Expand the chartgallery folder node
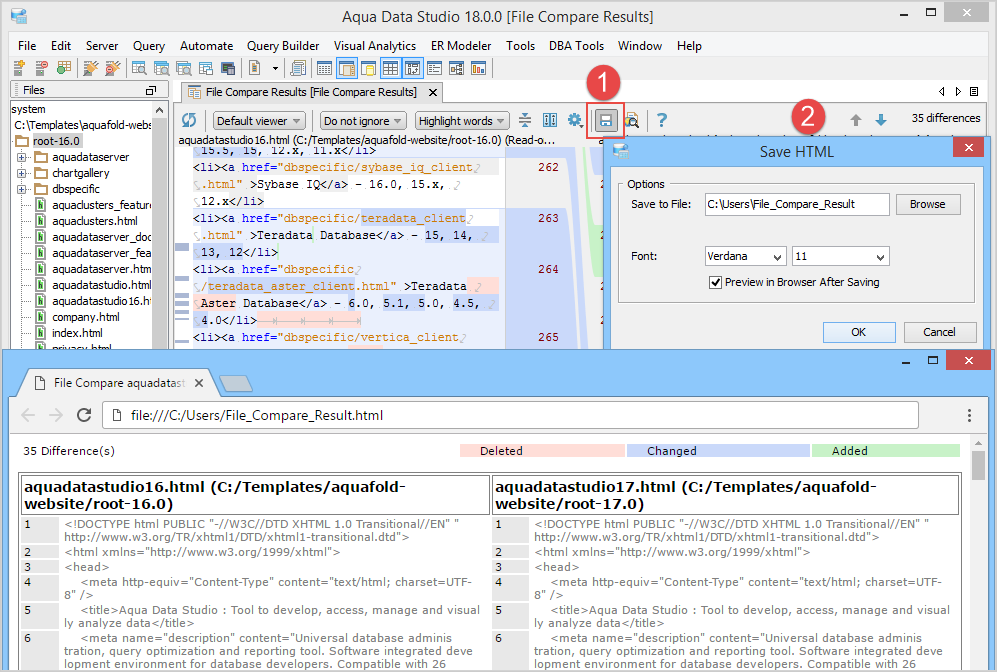997x672 pixels. coord(21,173)
